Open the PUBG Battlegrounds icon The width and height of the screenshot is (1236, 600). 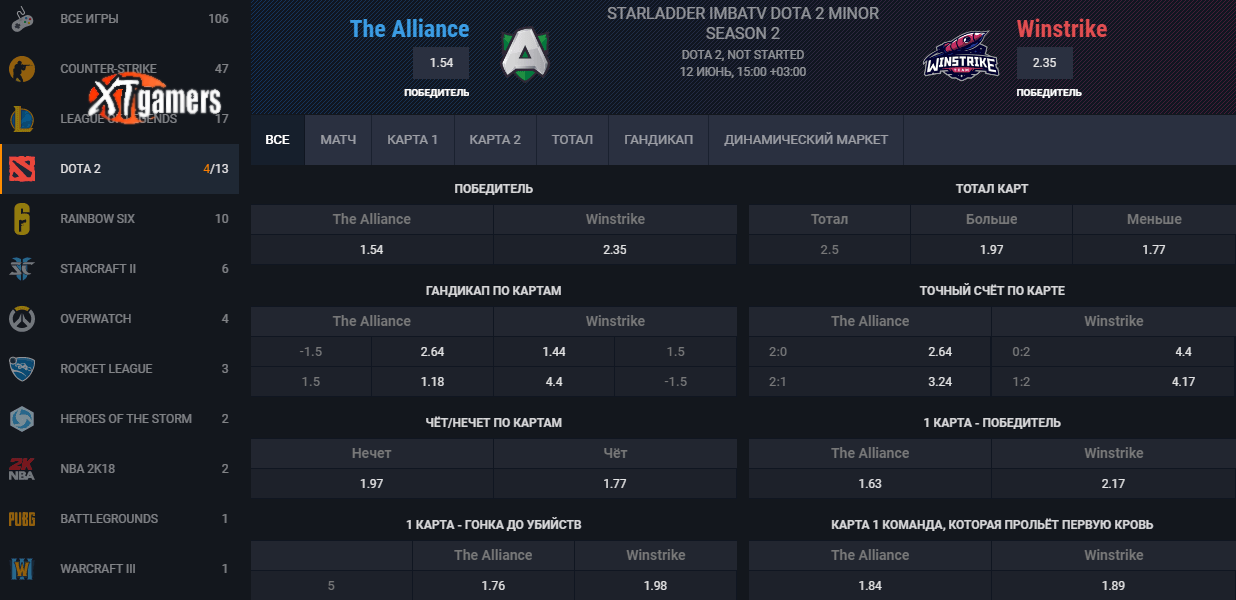pyautogui.click(x=22, y=519)
